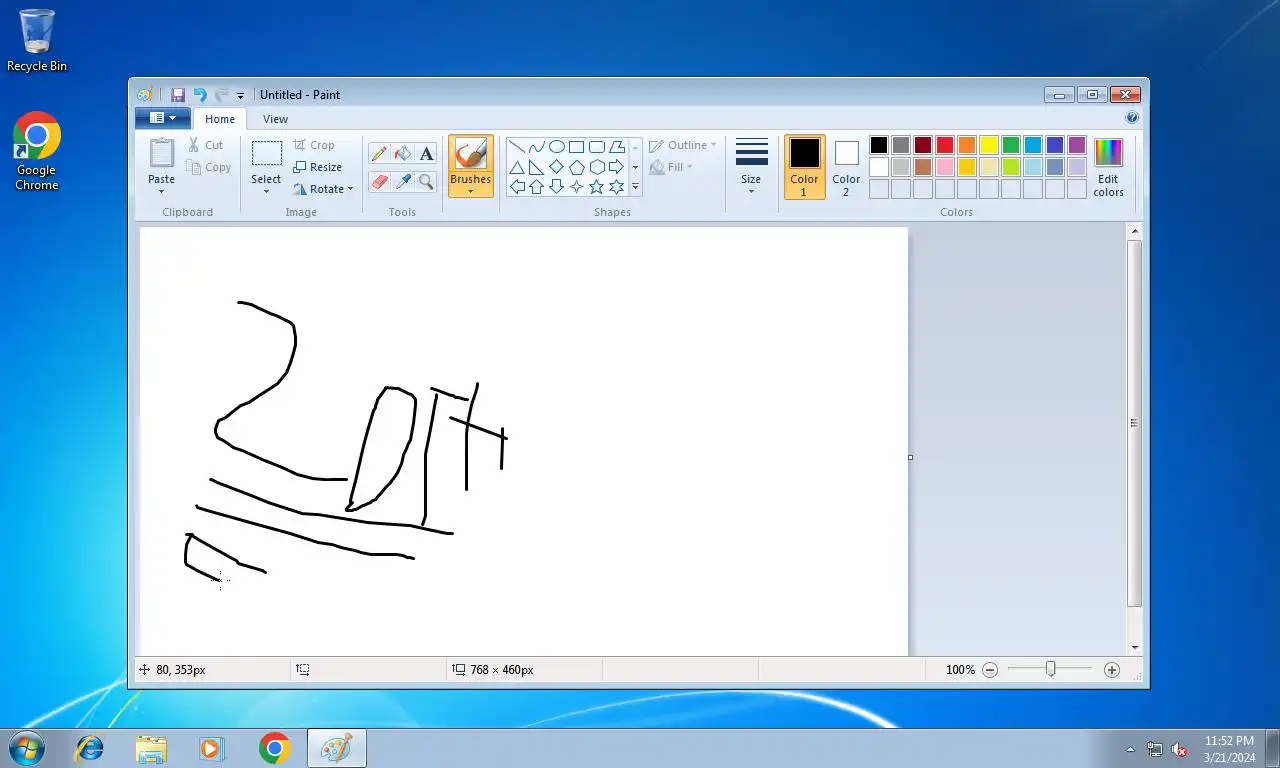Click the vertical scrollbar down arrow
1280x768 pixels.
point(1135,647)
